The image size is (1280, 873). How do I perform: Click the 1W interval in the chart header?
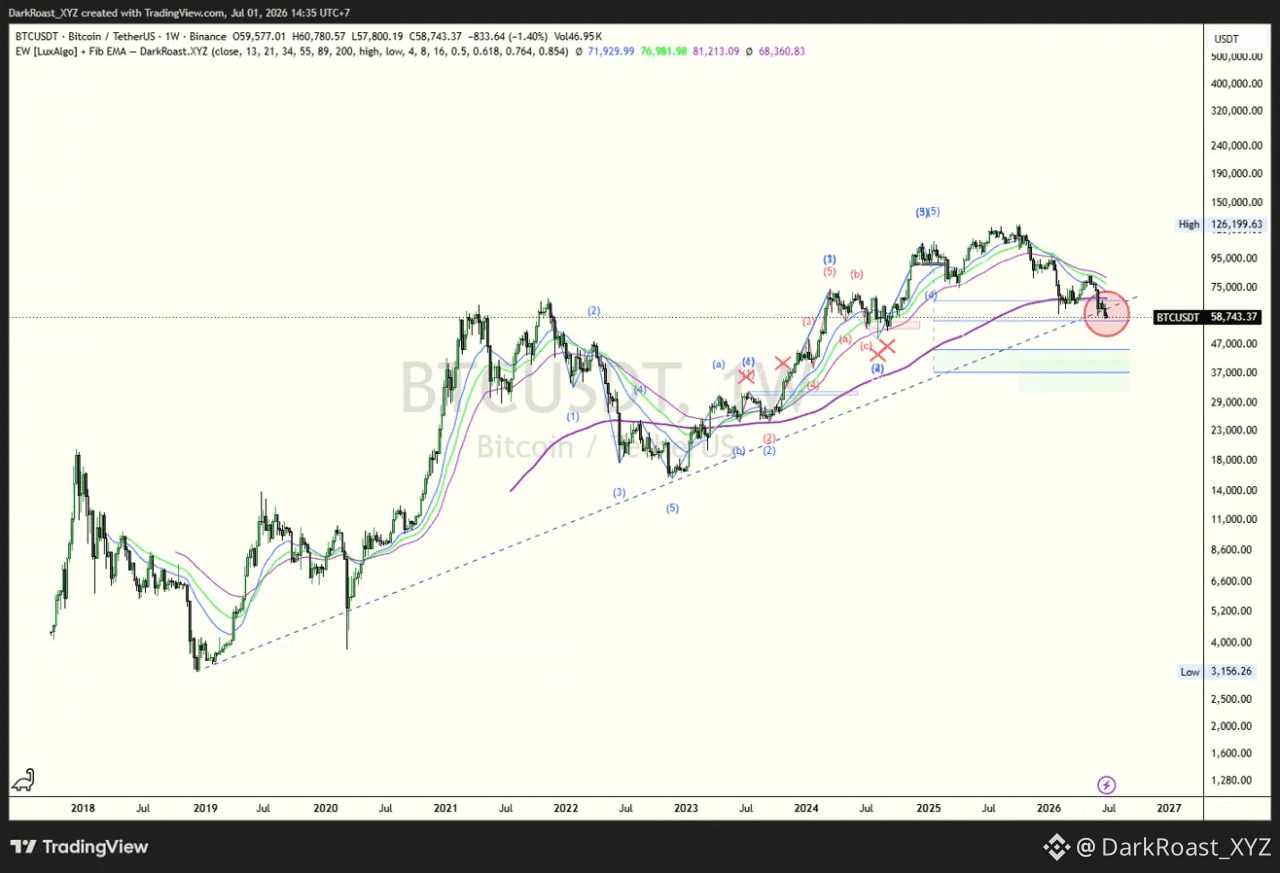pos(170,35)
